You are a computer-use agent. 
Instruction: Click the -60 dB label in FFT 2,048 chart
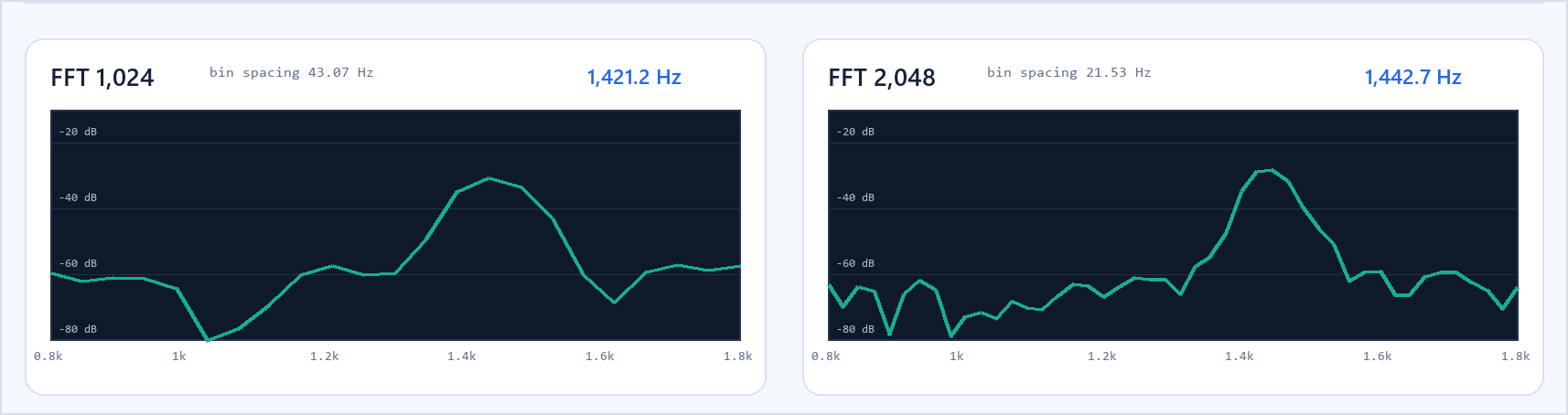pyautogui.click(x=855, y=263)
